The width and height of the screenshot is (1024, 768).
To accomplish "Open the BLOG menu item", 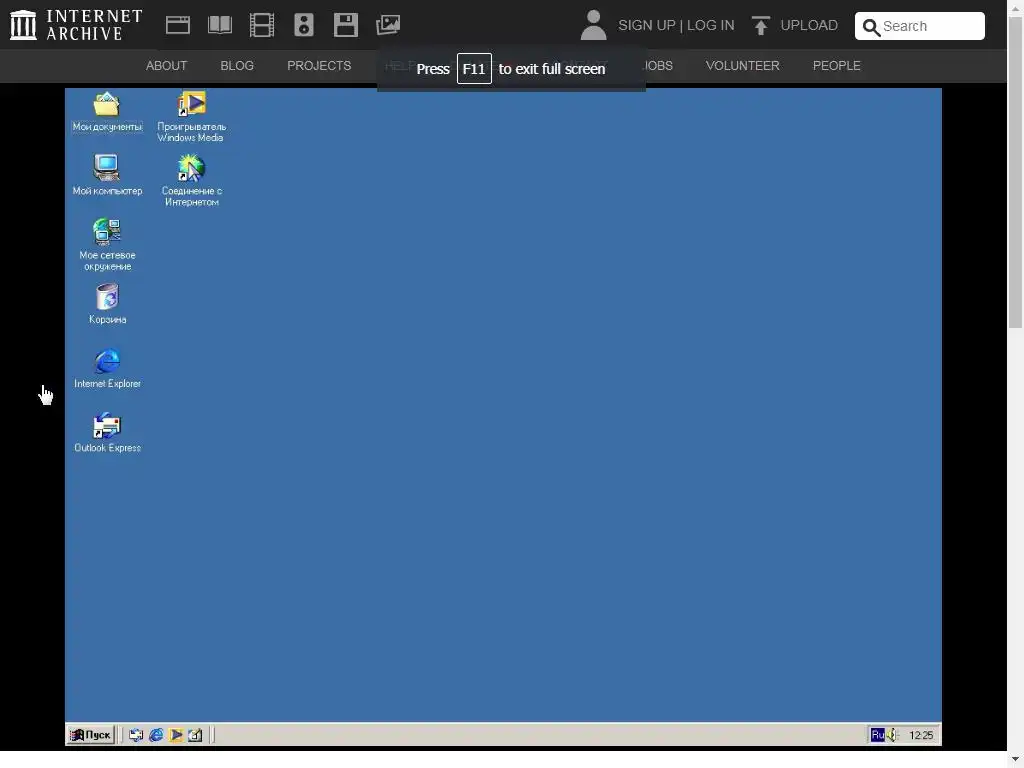I will (237, 66).
